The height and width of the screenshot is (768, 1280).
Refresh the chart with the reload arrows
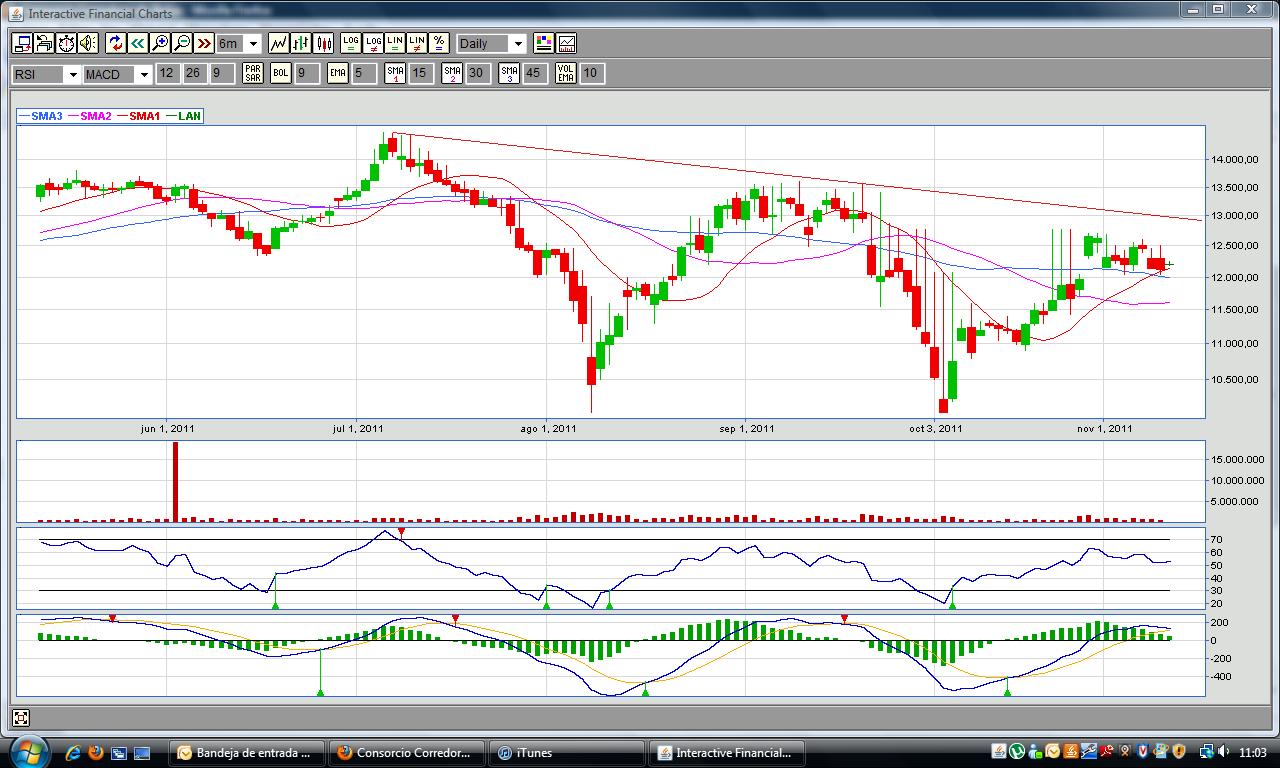point(115,43)
